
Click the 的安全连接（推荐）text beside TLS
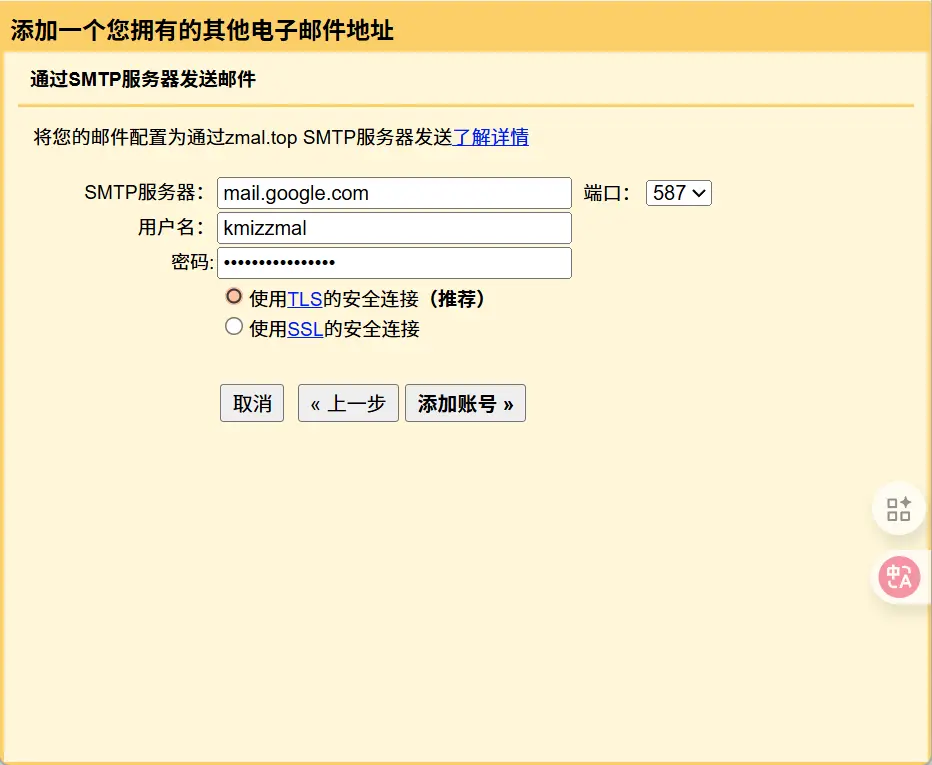tap(404, 299)
